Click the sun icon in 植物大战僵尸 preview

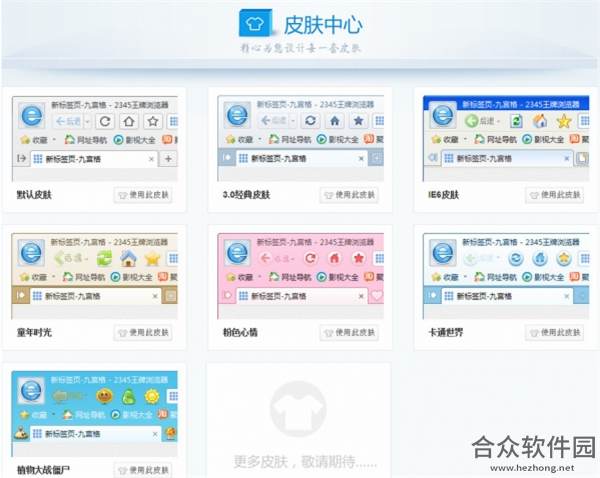[x=152, y=396]
